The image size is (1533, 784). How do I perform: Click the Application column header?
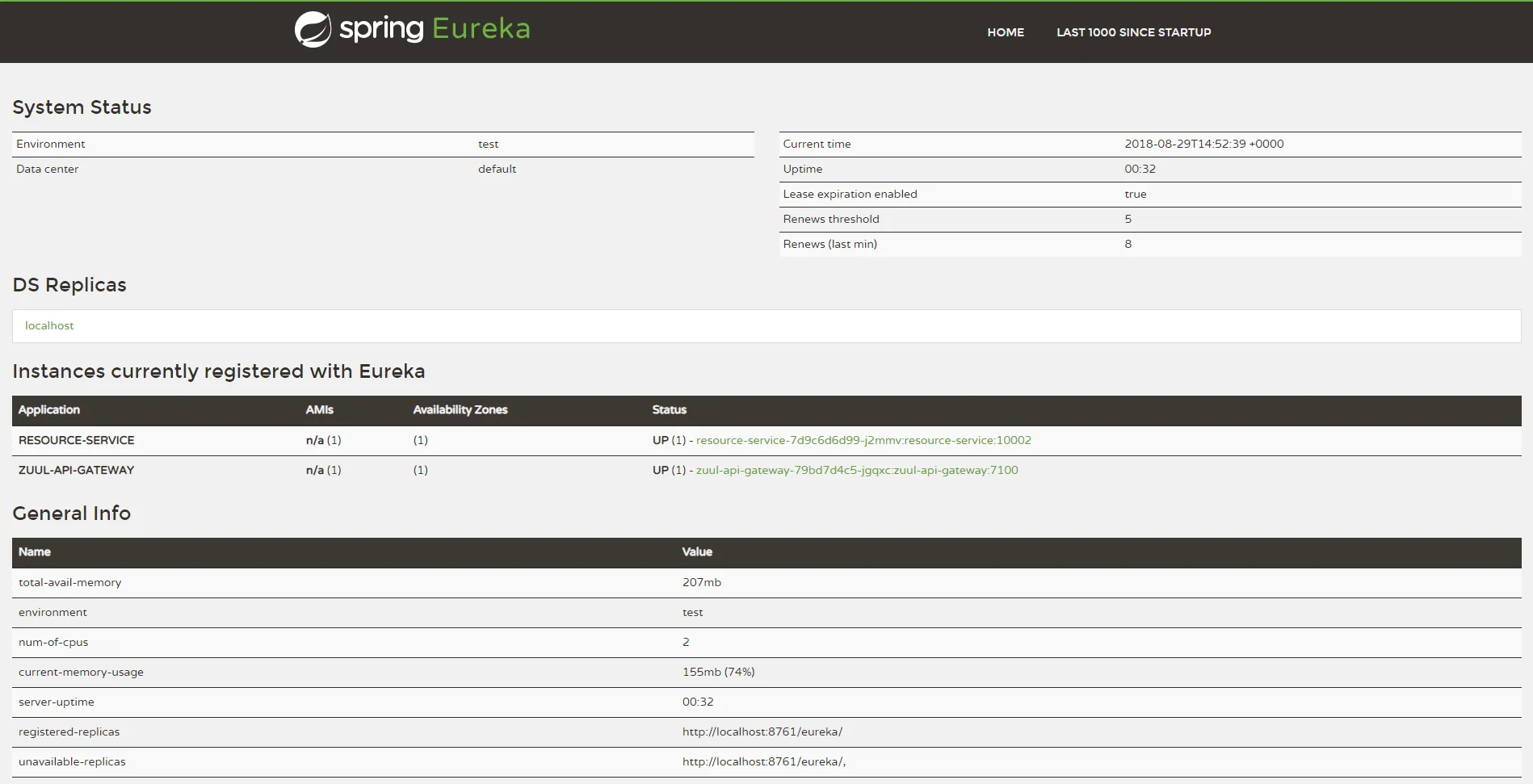pyautogui.click(x=49, y=410)
